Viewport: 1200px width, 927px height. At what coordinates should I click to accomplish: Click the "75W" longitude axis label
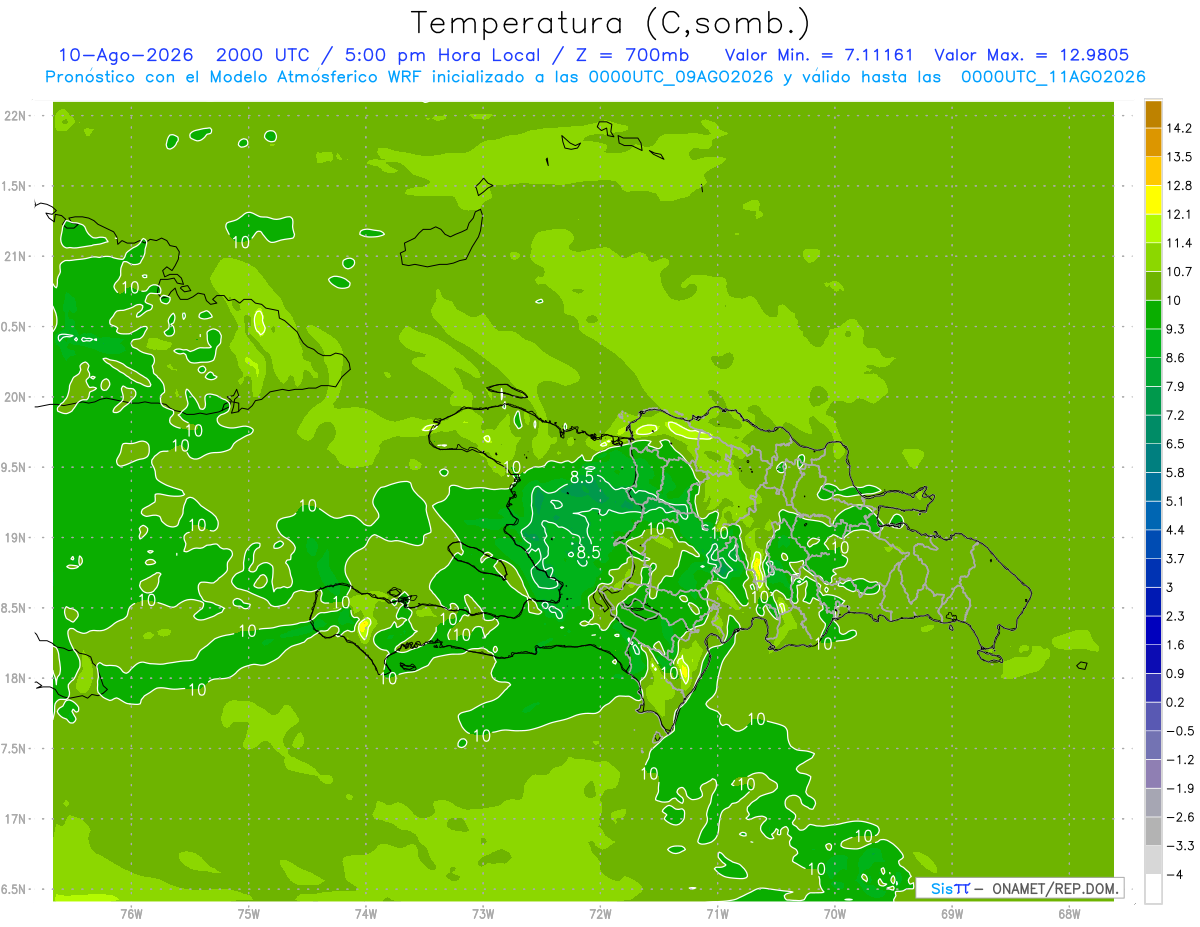click(x=249, y=914)
